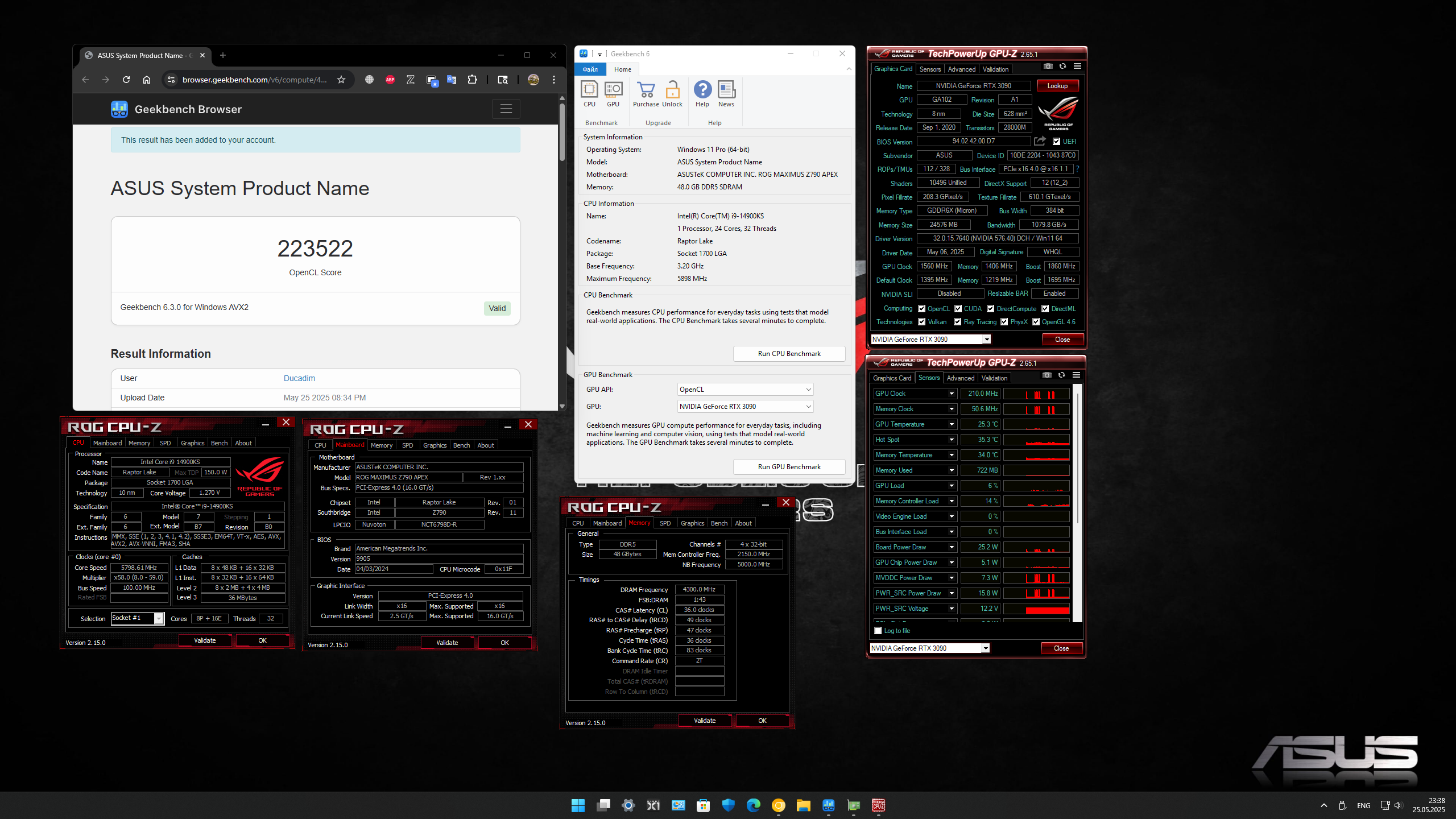The width and height of the screenshot is (1456, 819).
Task: Open the GPU selection dropdown in Geekbench
Action: (x=745, y=407)
